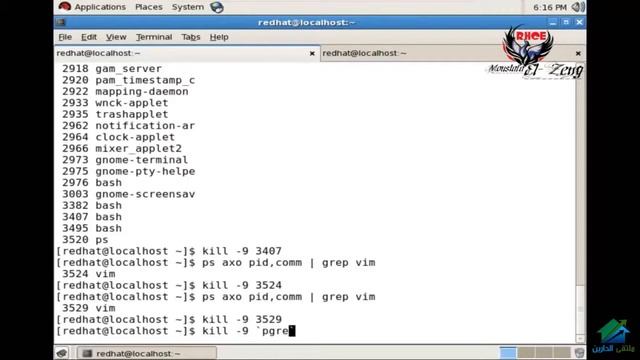
Task: Click the '2976 bash' line
Action: [x=92, y=183]
